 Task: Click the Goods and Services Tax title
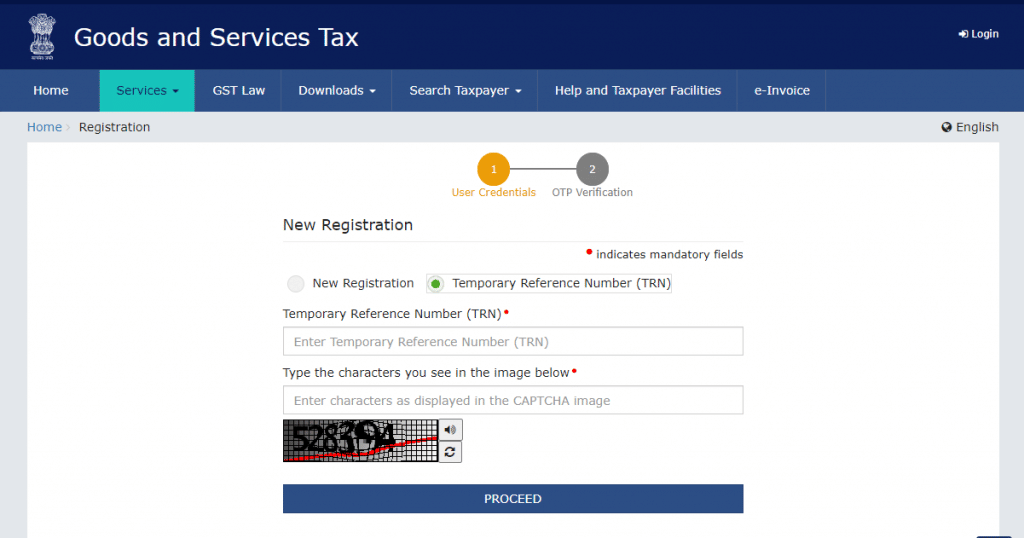[216, 37]
